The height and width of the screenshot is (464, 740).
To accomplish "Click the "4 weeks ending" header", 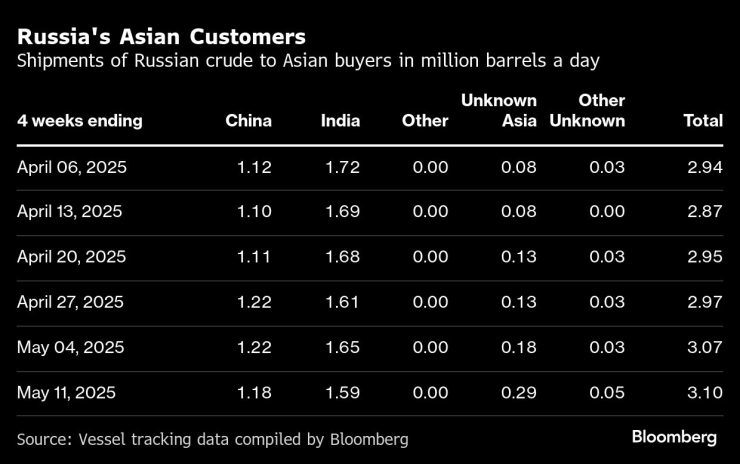I will pos(80,121).
